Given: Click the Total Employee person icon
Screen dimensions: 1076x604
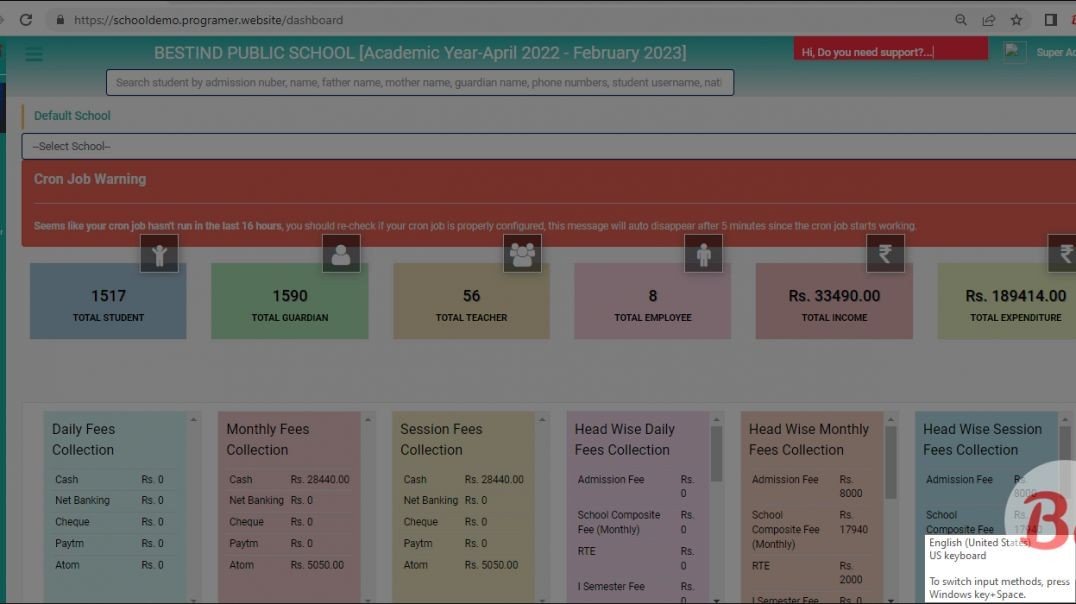Looking at the screenshot, I should point(704,254).
